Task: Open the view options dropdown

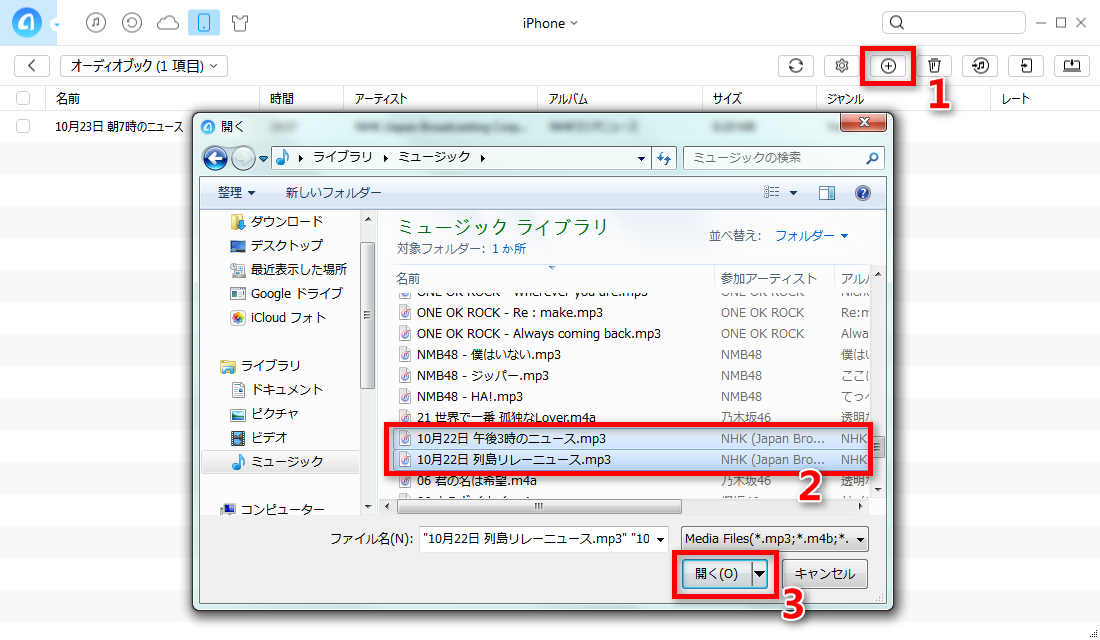Action: [x=793, y=192]
